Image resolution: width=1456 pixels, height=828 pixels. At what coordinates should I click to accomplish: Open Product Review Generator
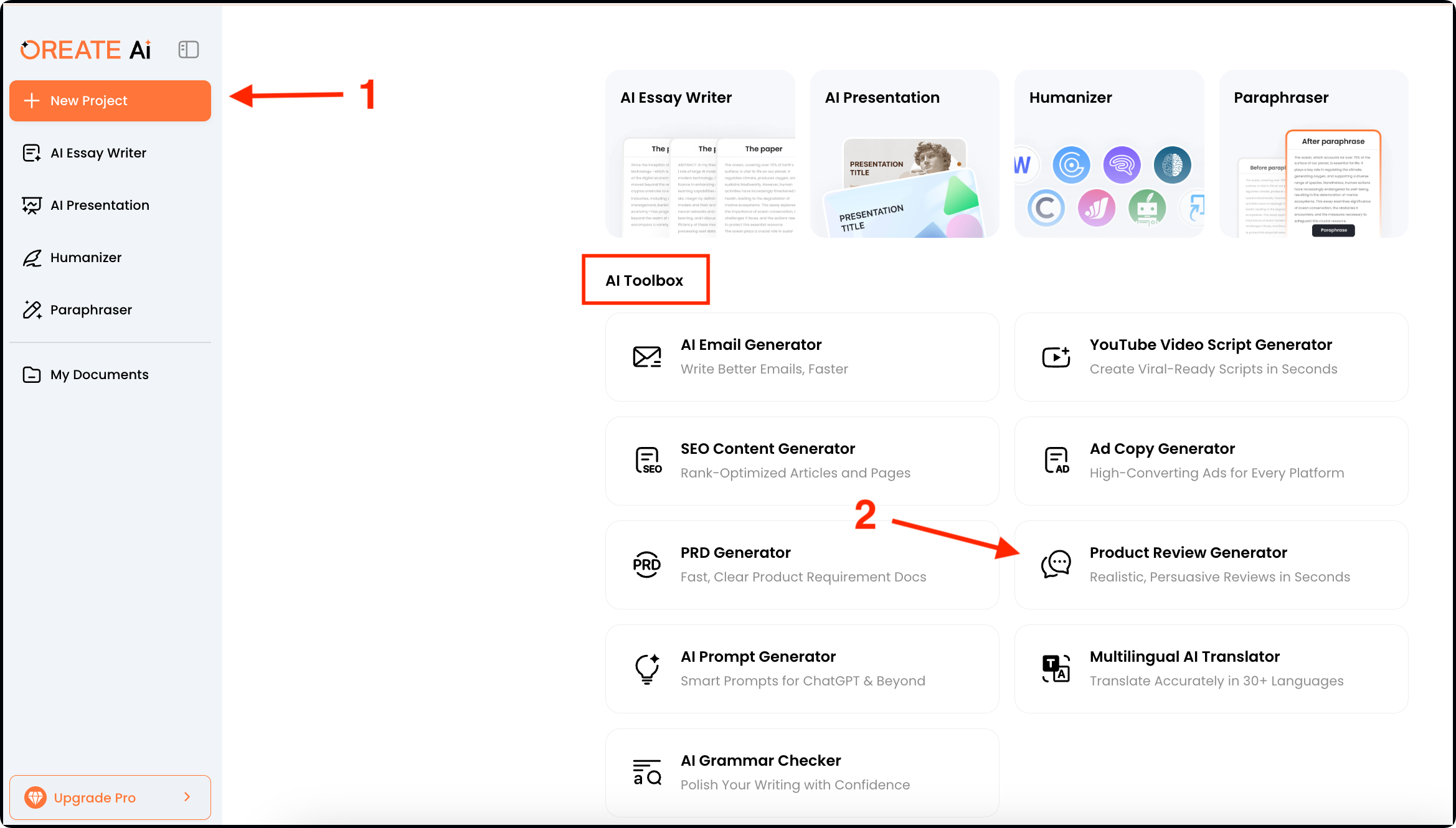(1211, 565)
